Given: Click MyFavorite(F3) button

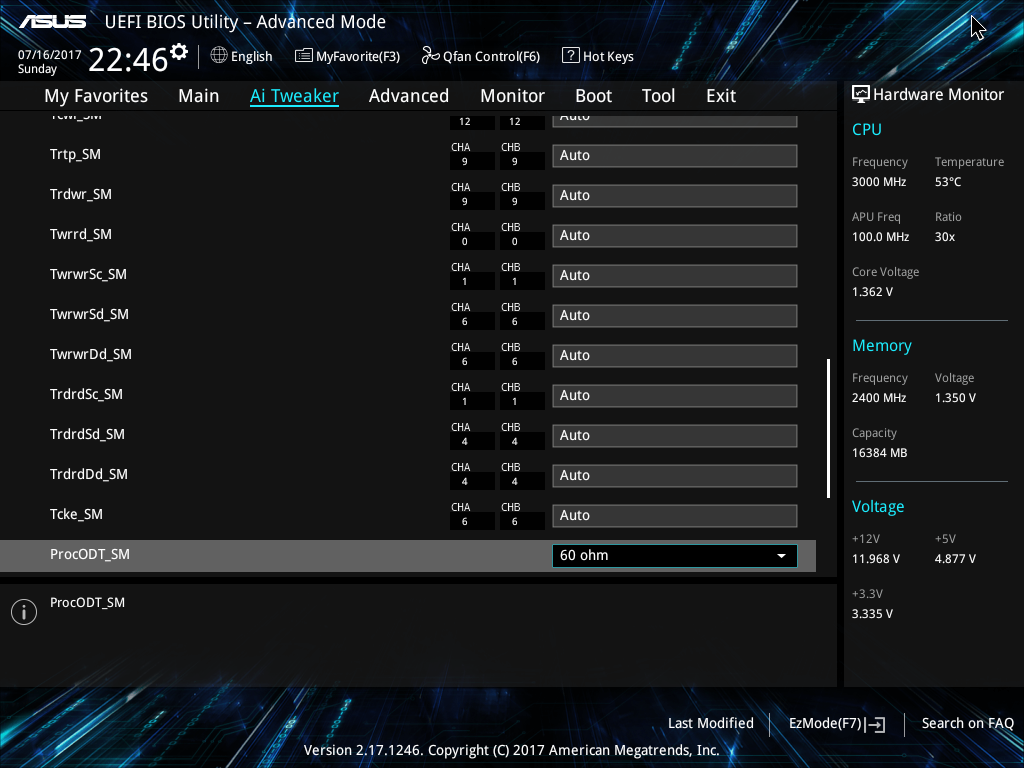Looking at the screenshot, I should pos(347,56).
